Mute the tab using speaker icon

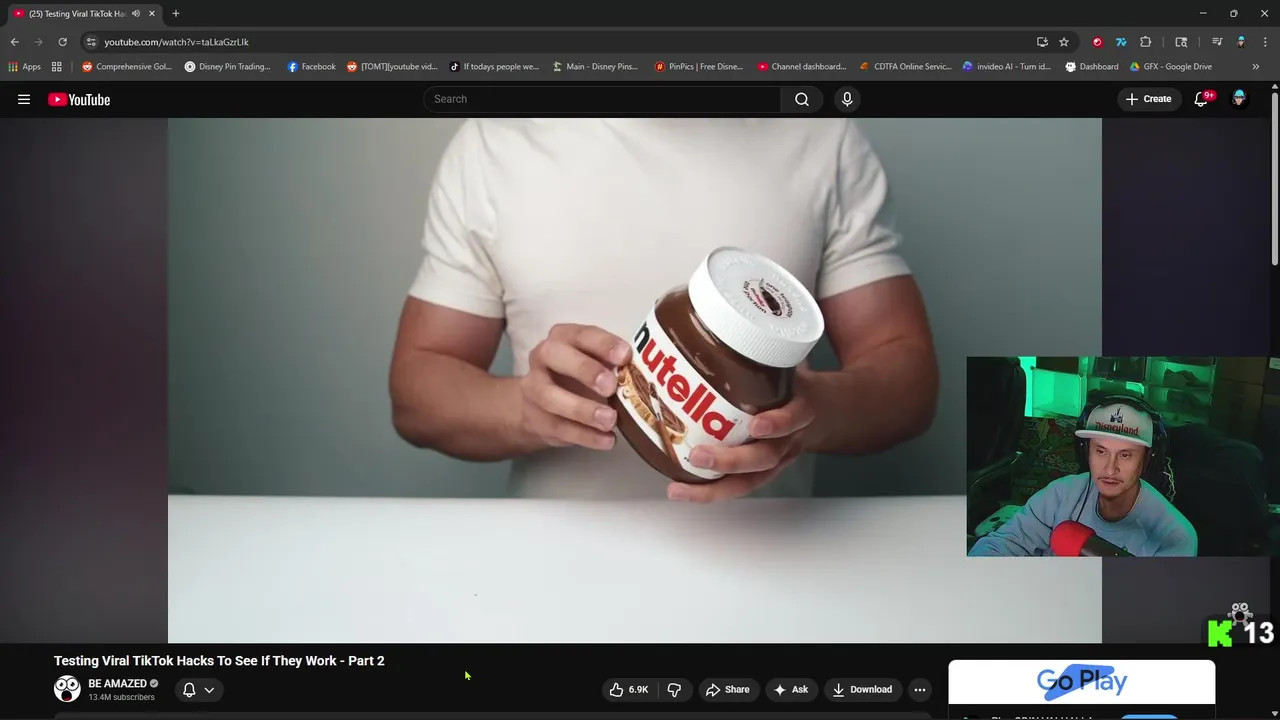(135, 13)
